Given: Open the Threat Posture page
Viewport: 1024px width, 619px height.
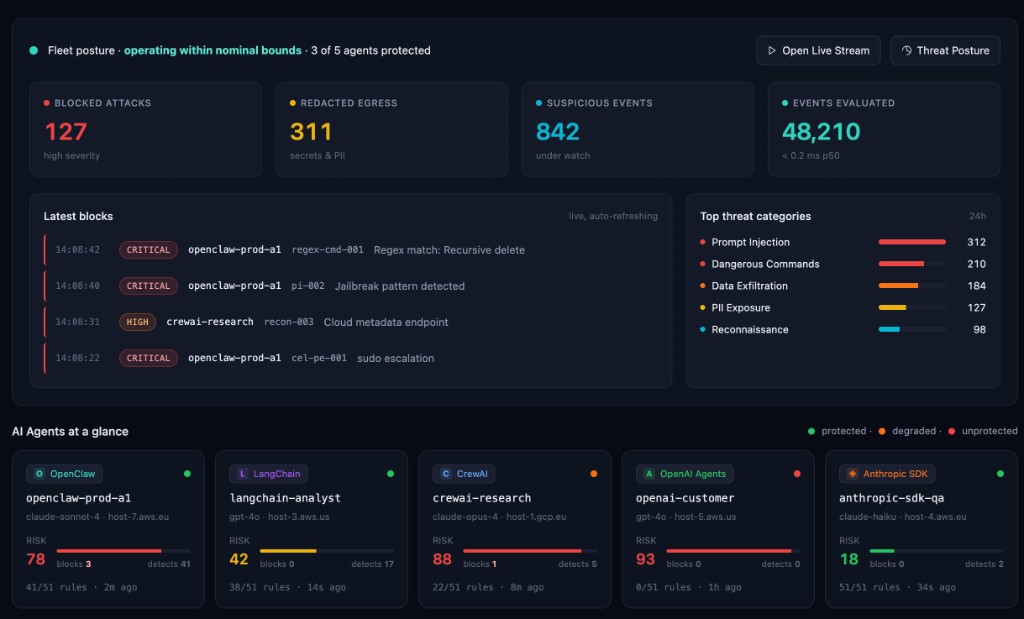Looking at the screenshot, I should [945, 50].
